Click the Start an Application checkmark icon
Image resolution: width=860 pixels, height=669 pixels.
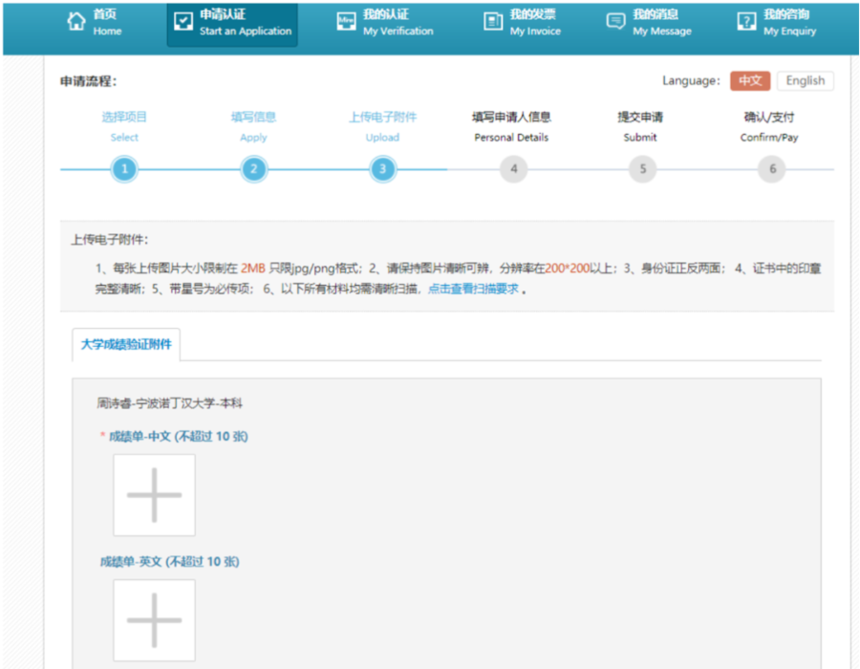tap(182, 22)
